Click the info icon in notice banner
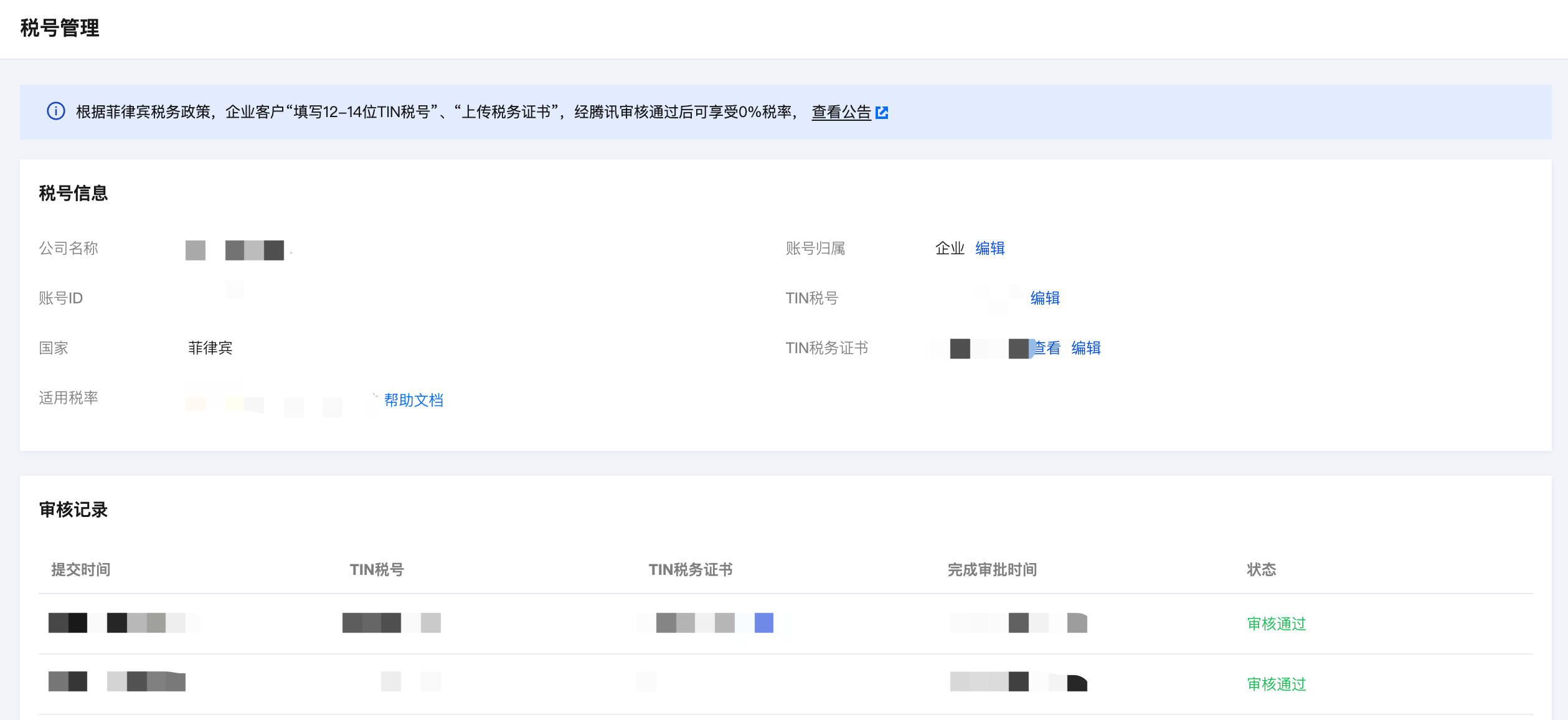1568x720 pixels. 56,111
